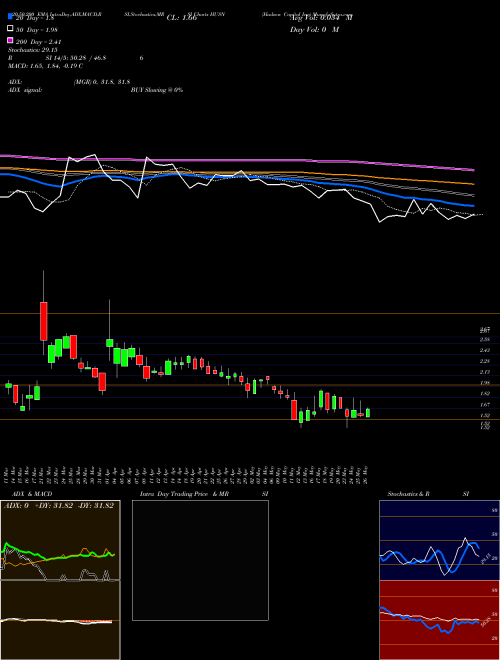This screenshot has width=500, height=660.
Task: Click the 1.98 price axis label
Action: pyautogui.click(x=484, y=383)
